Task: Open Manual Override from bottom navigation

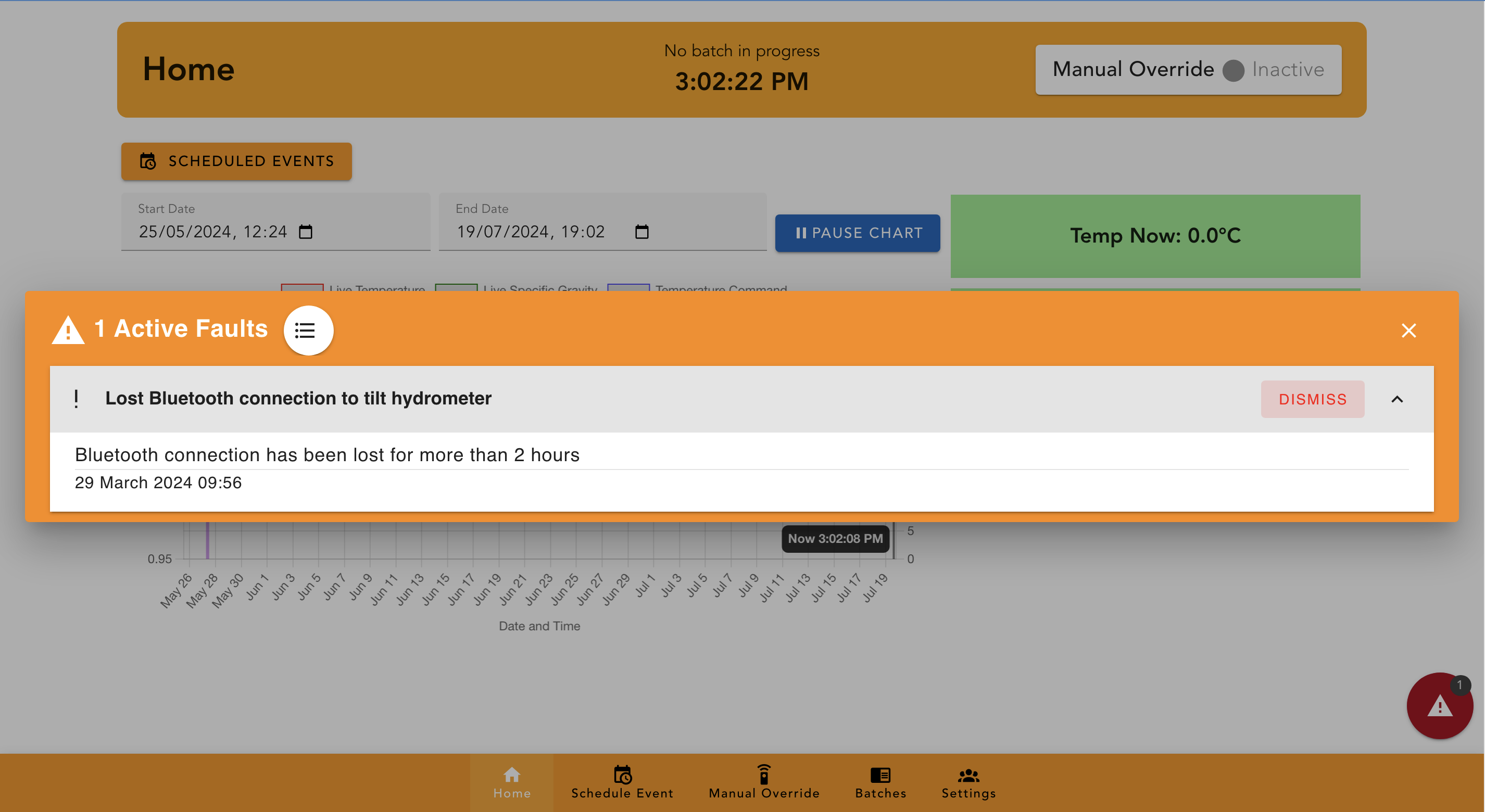Action: coord(764,783)
